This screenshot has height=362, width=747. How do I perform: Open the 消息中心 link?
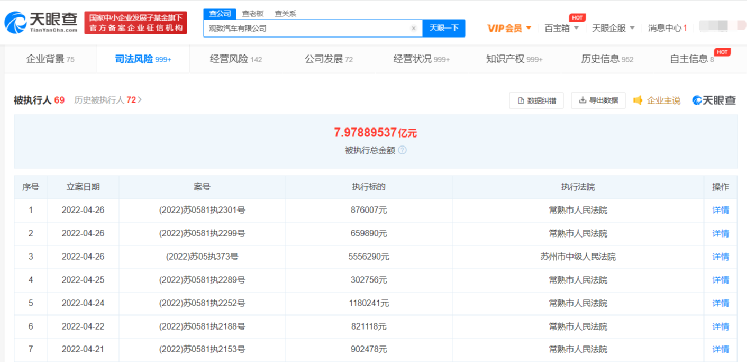[667, 28]
